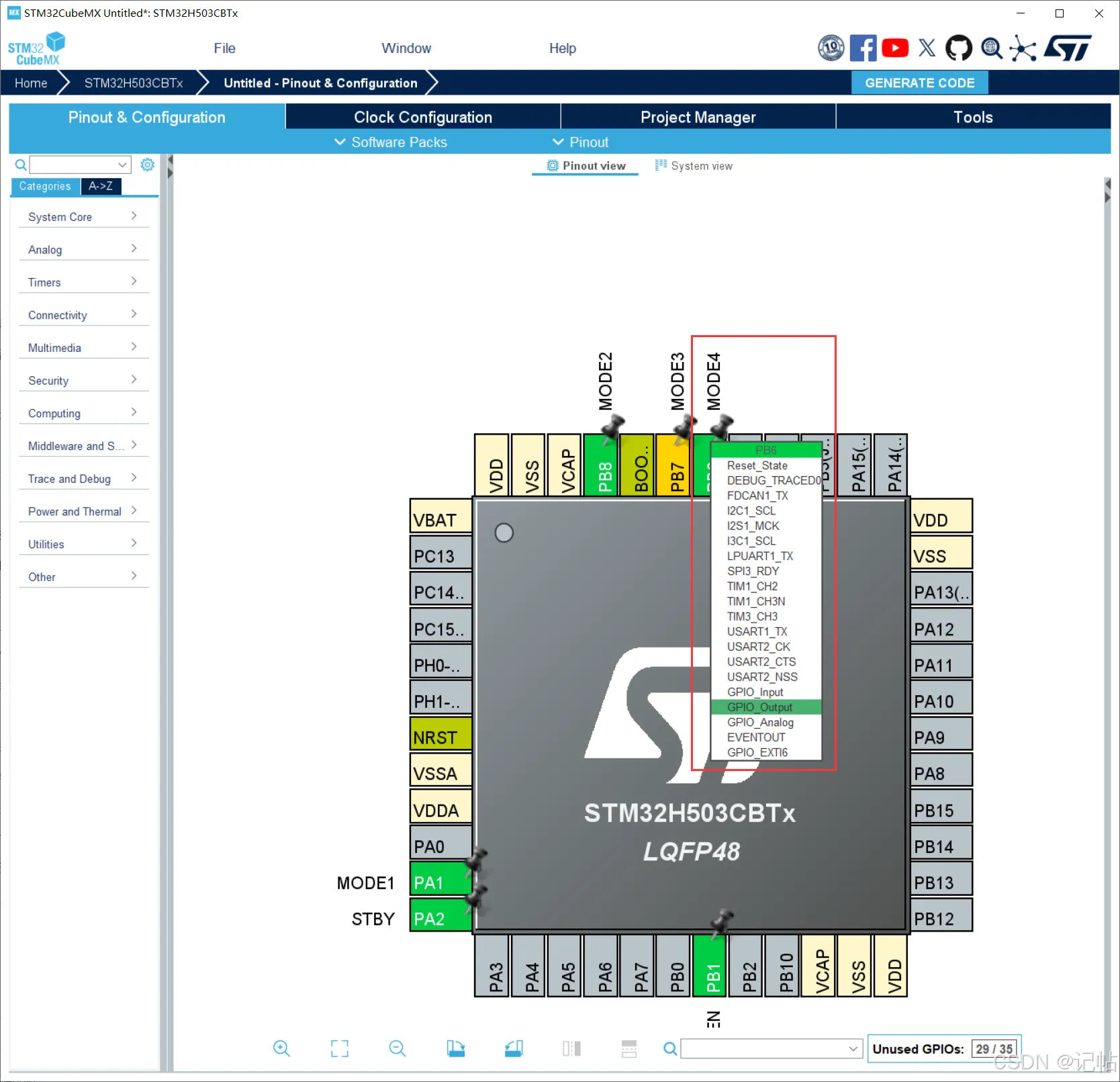
Task: Select the Categories tab
Action: [45, 186]
